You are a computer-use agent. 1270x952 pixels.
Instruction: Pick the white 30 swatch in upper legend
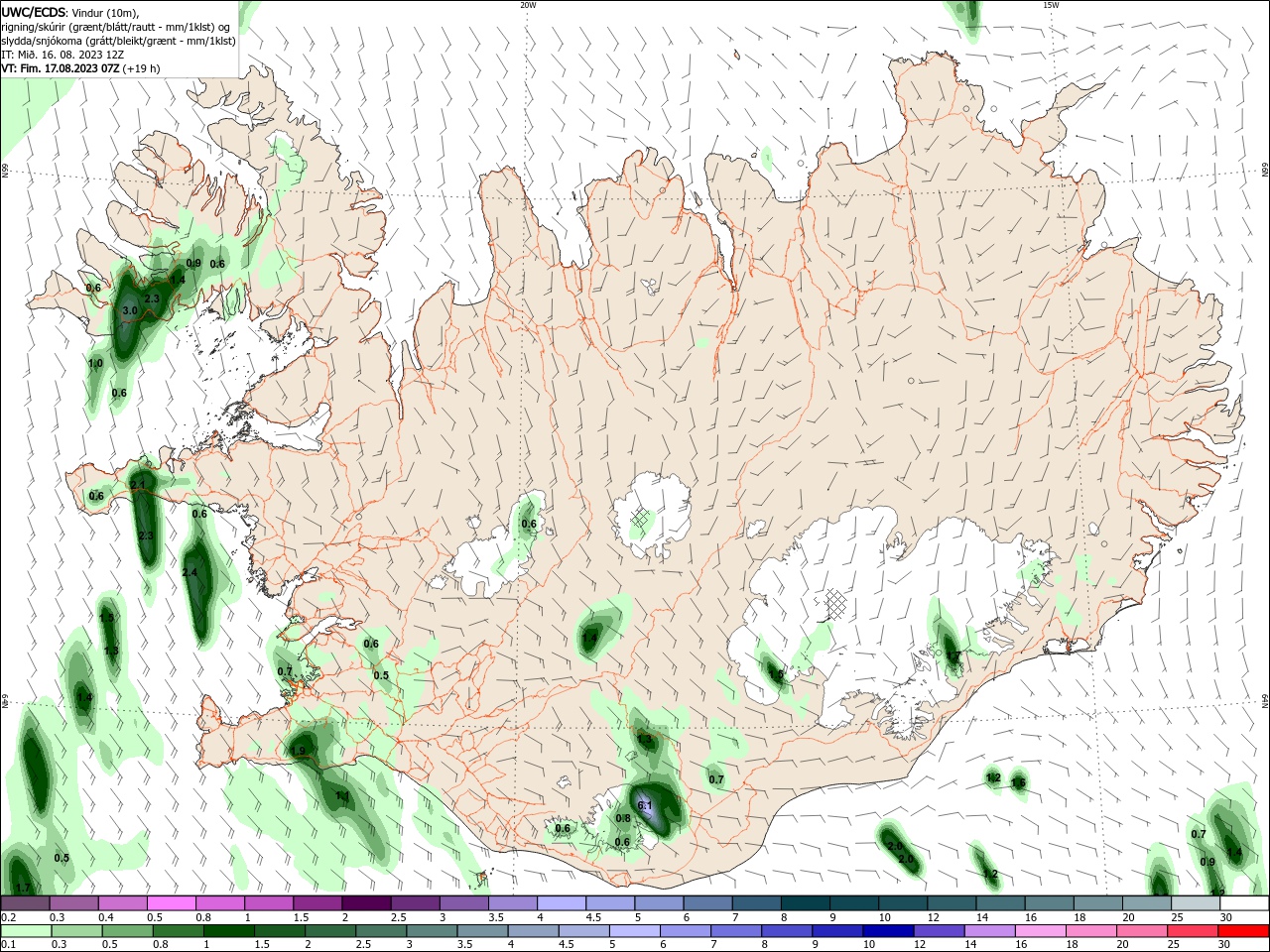1245,903
